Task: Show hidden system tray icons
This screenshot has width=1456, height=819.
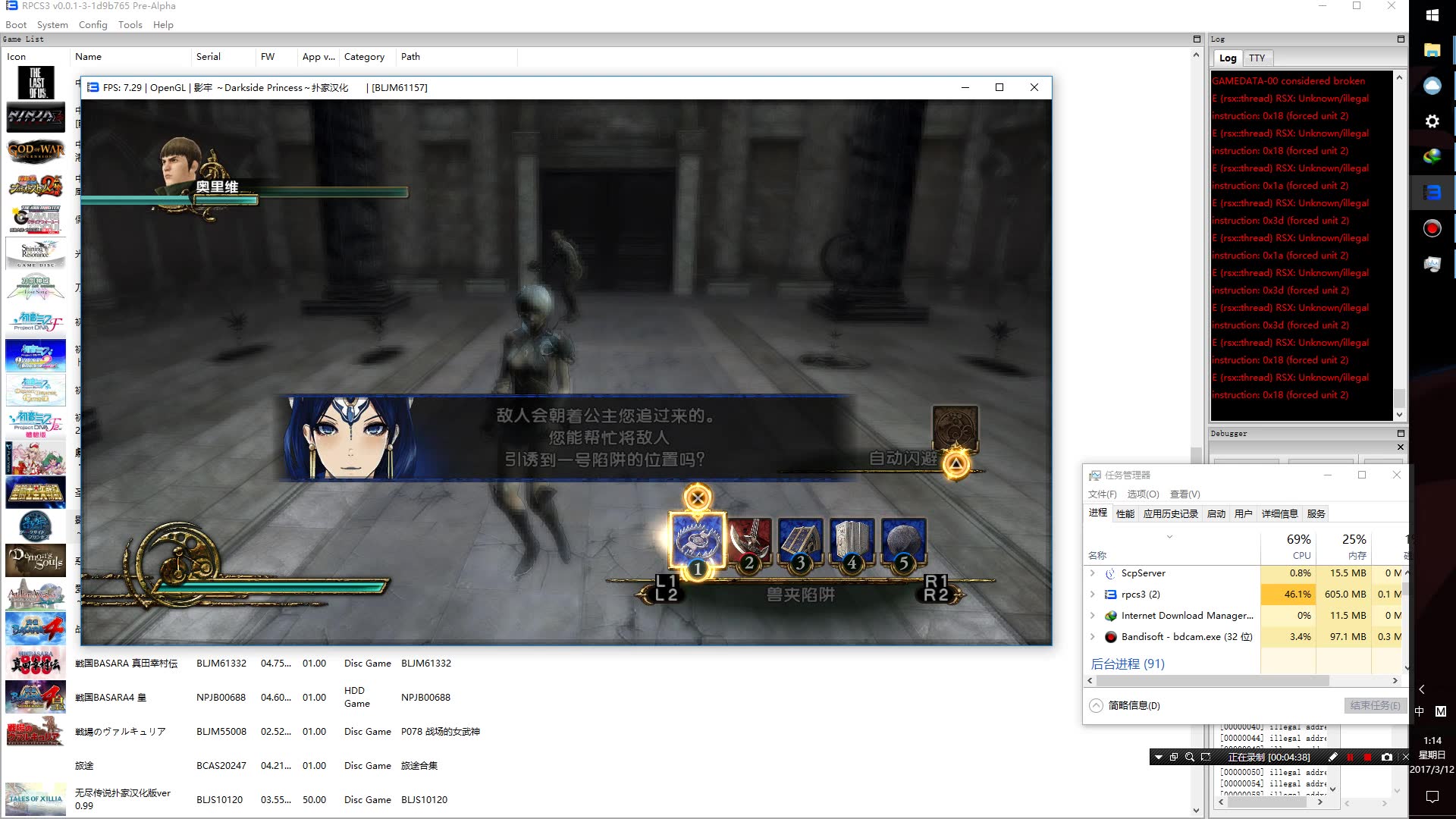Action: [1422, 689]
